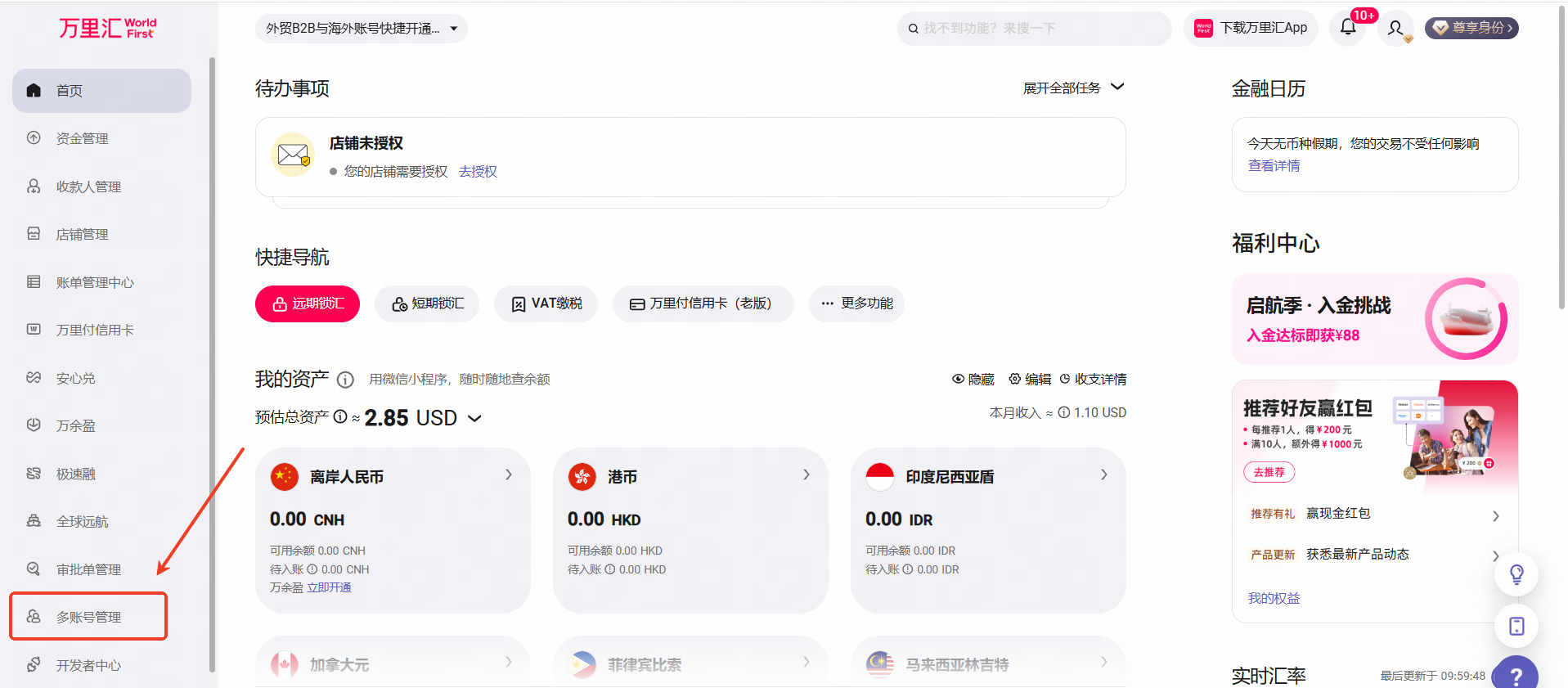The image size is (1568, 688).
Task: Click the 远期锁汇 quick nav button
Action: (x=308, y=304)
